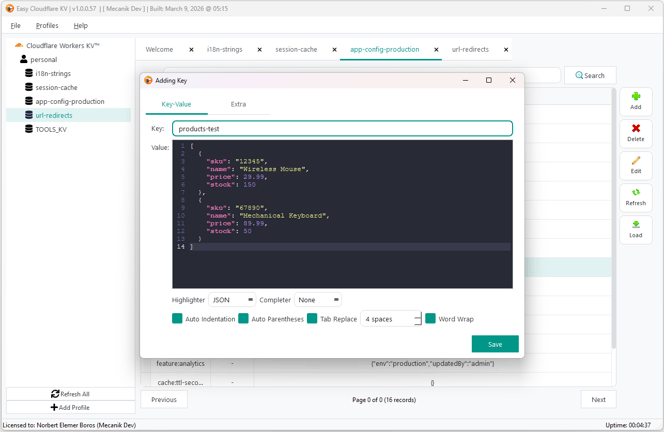Click the main window title bar app icon
This screenshot has width=664, height=432.
tap(9, 8)
